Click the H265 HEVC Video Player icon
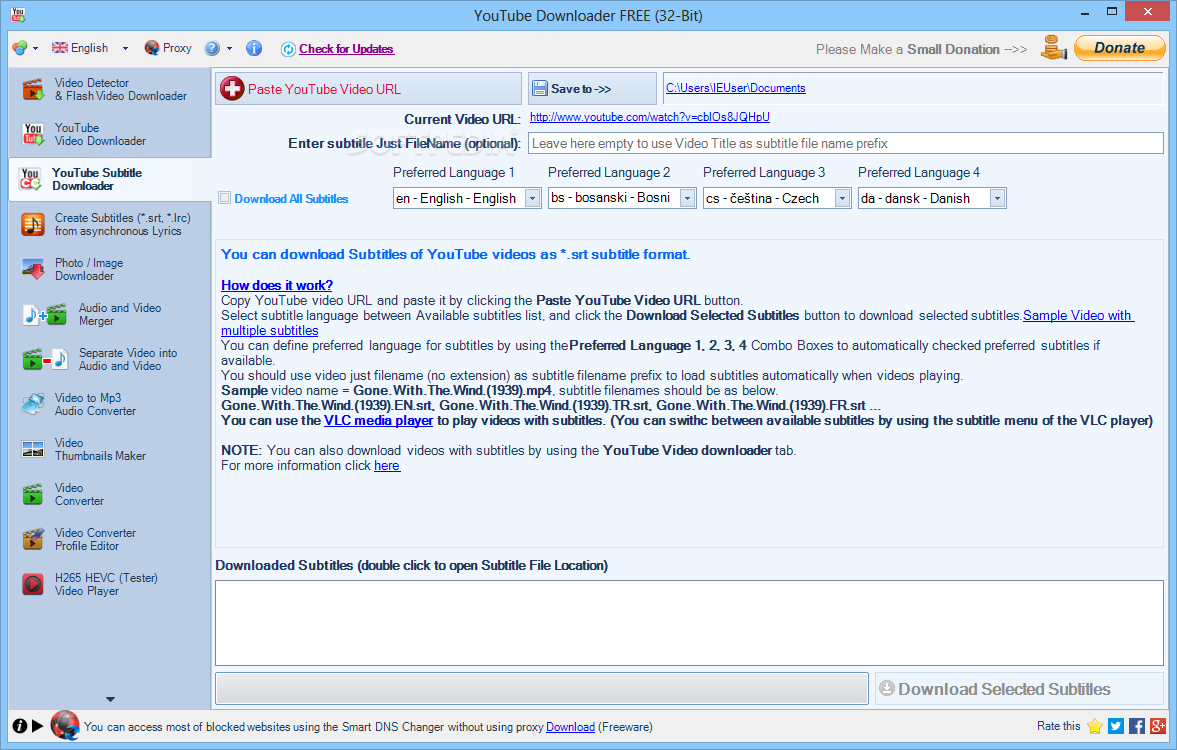Viewport: 1177px width, 750px height. (33, 584)
